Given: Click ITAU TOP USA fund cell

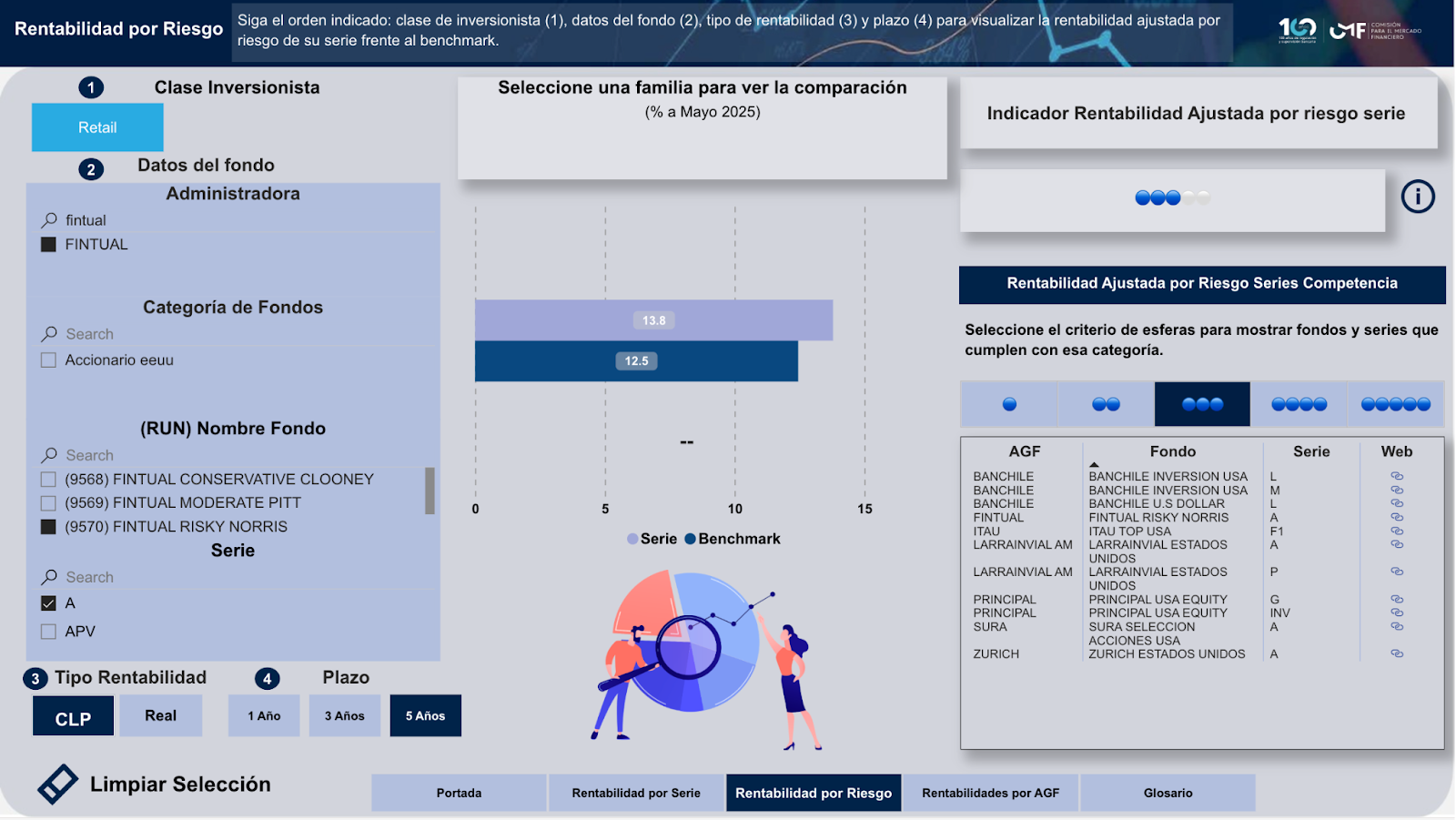Looking at the screenshot, I should [x=1130, y=531].
